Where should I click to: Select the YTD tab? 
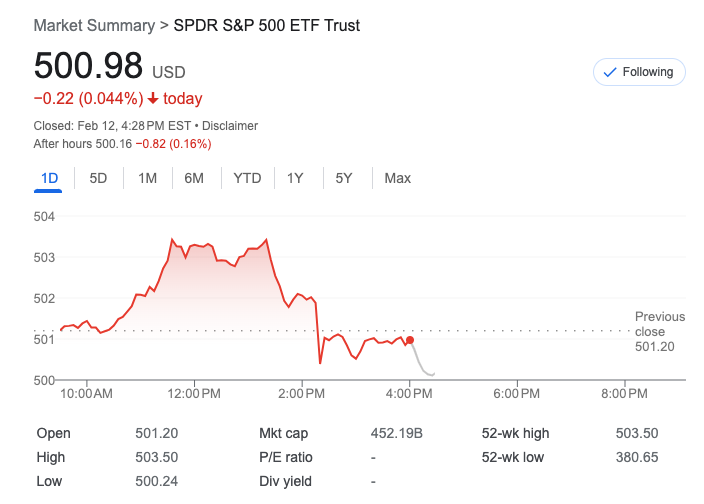tap(247, 178)
